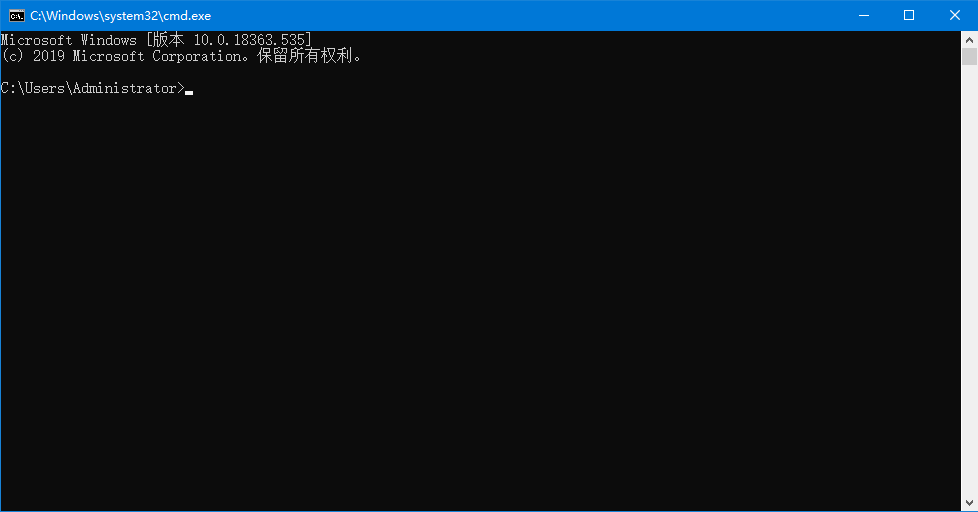Image resolution: width=978 pixels, height=512 pixels.
Task: Open the cmd.exe system menu icon
Action: pyautogui.click(x=17, y=16)
